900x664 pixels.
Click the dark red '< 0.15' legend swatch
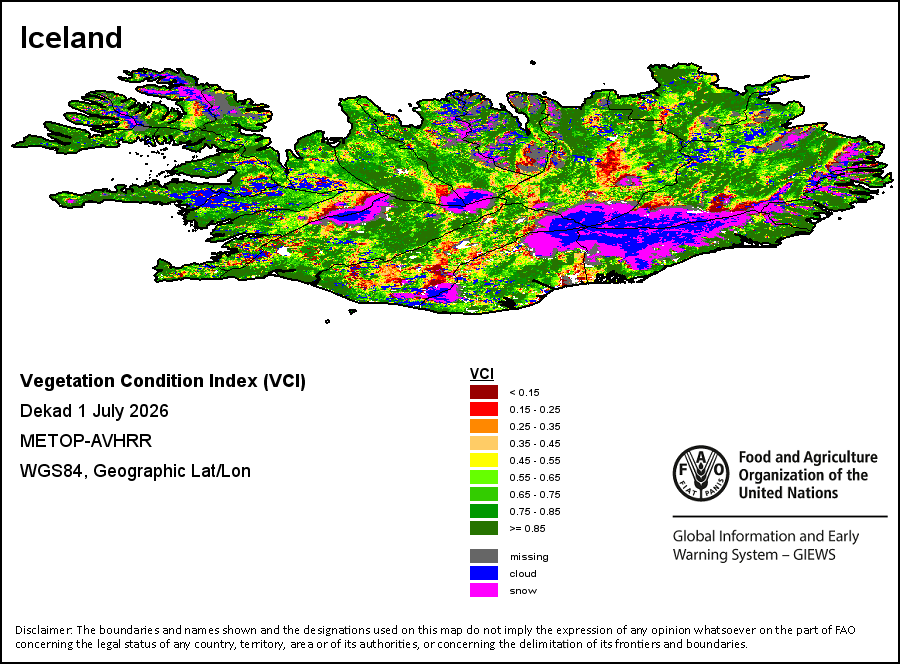coord(484,393)
